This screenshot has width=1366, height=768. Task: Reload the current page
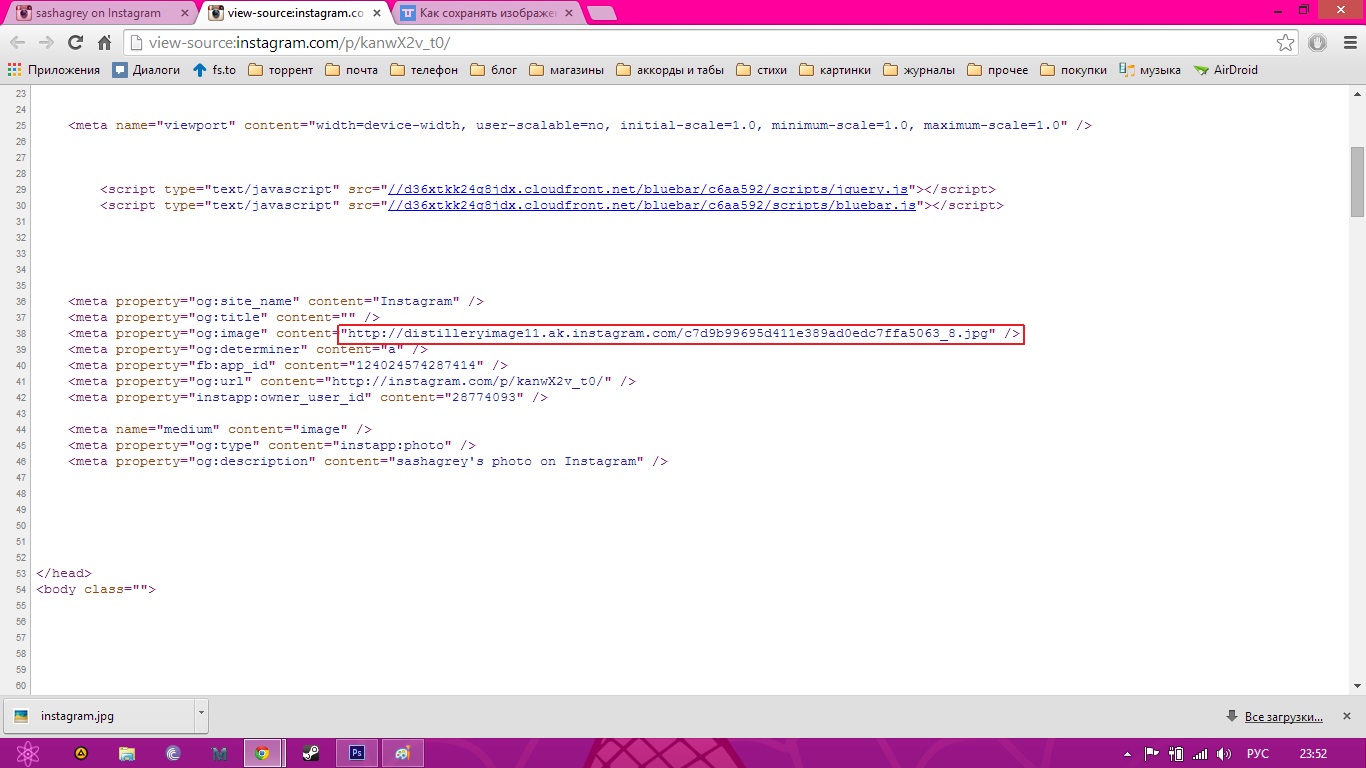[75, 43]
